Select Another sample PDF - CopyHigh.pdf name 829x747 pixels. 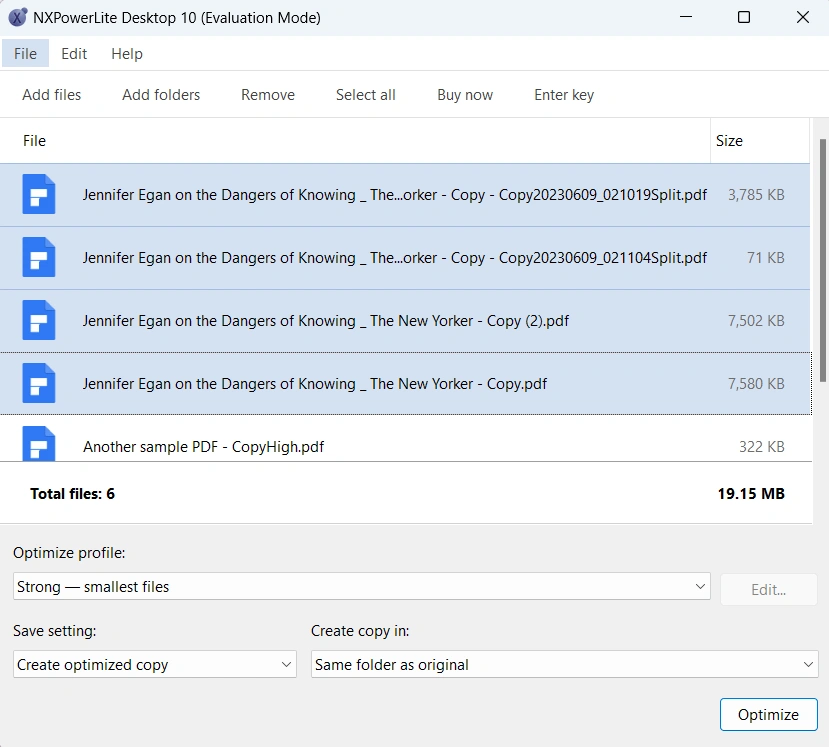click(204, 447)
